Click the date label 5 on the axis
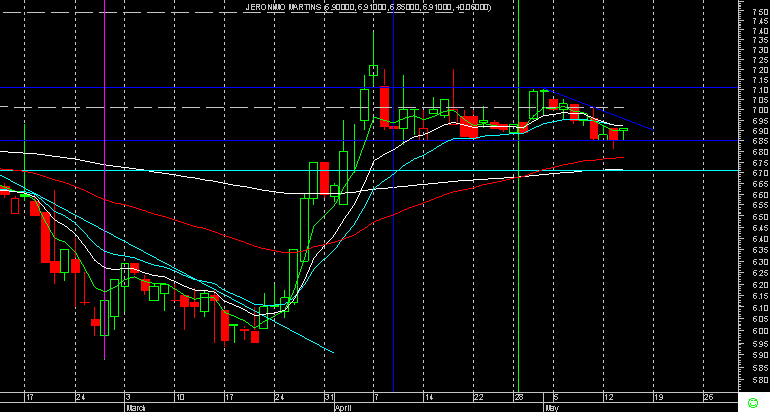 coord(556,397)
